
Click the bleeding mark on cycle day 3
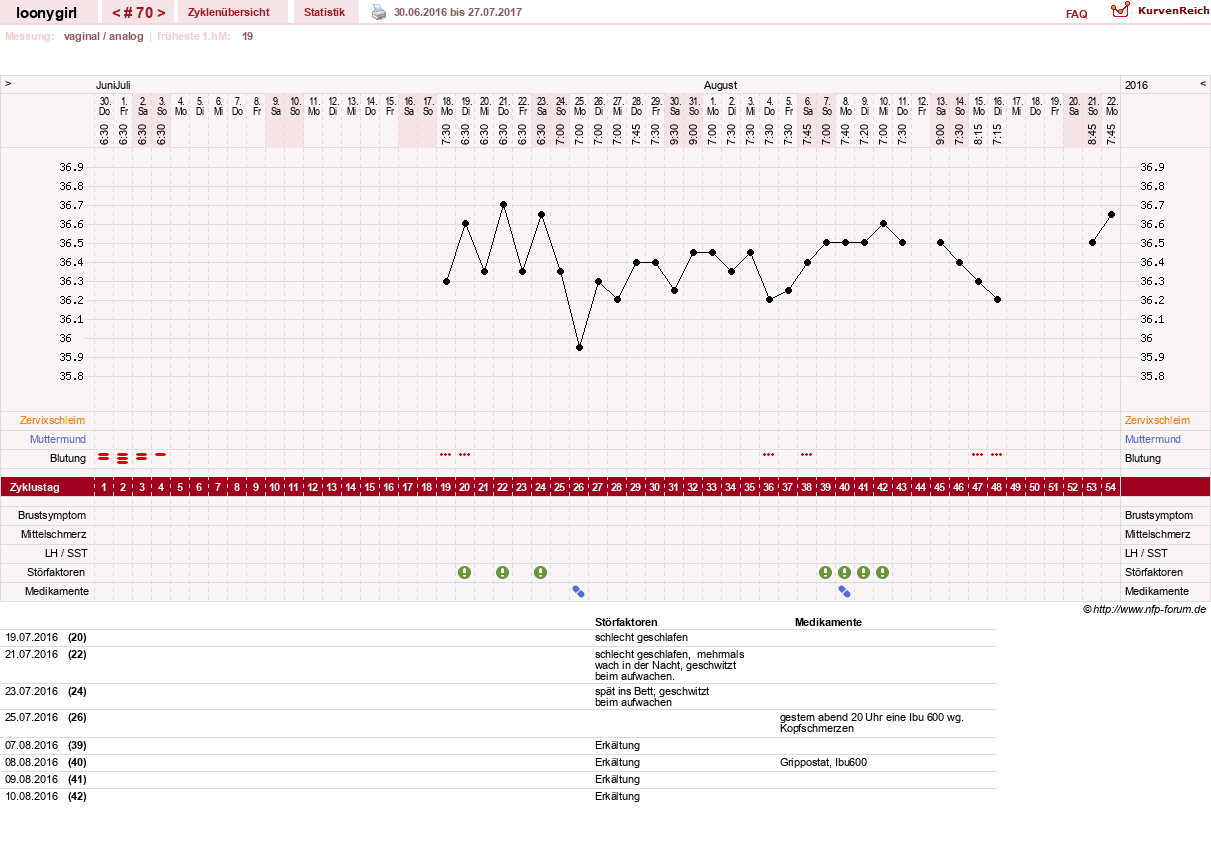click(142, 457)
